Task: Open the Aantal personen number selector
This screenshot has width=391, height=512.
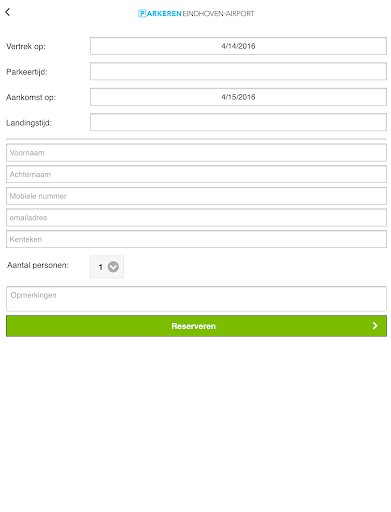Action: [x=107, y=267]
